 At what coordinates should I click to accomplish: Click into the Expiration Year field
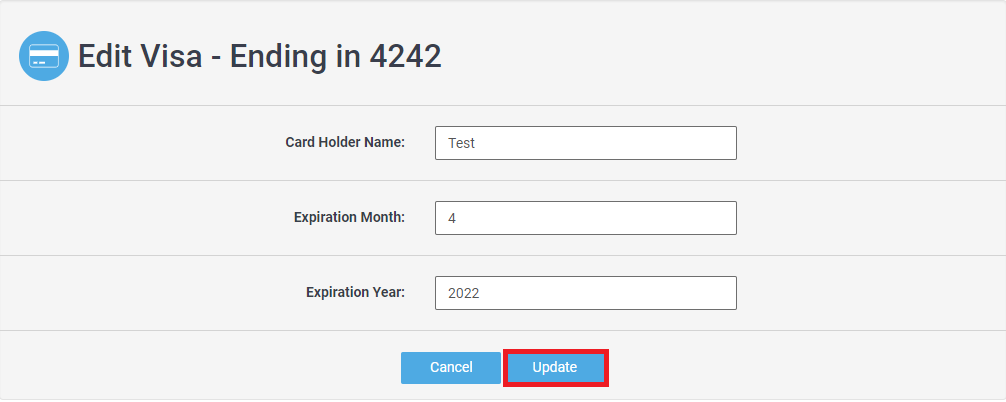tap(585, 293)
